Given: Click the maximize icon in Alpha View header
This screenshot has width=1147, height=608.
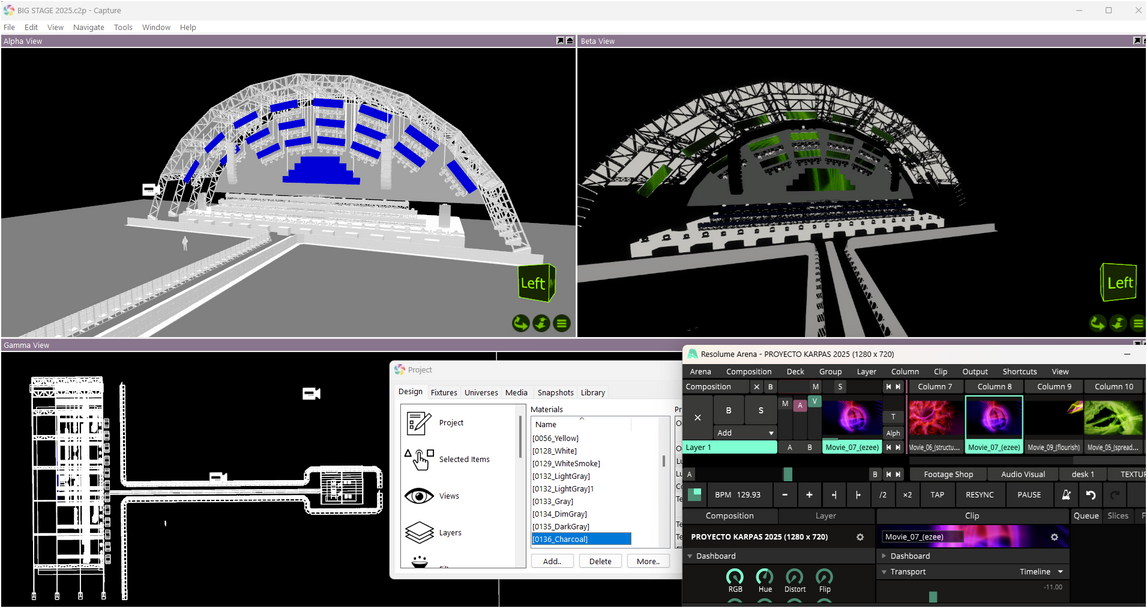Looking at the screenshot, I should click(569, 41).
